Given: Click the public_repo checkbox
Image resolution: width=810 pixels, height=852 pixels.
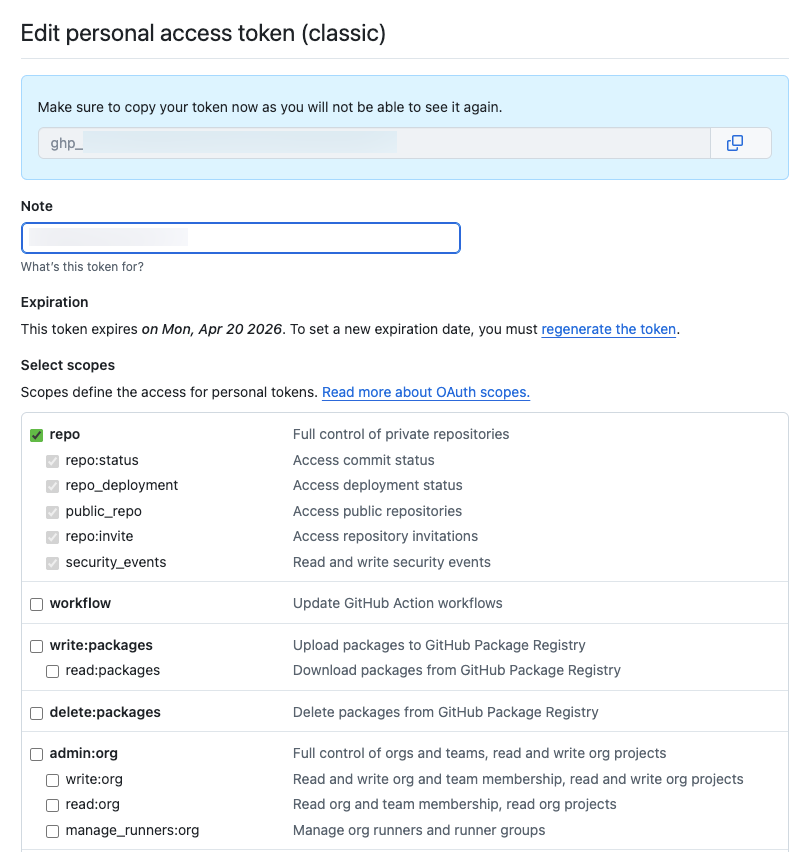Looking at the screenshot, I should pos(52,511).
